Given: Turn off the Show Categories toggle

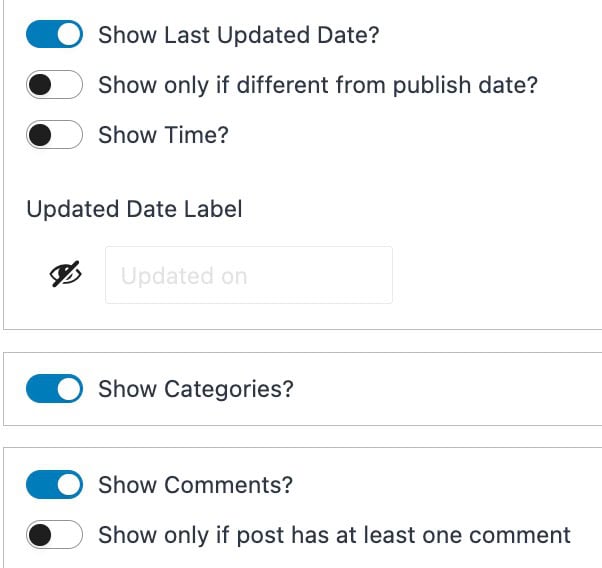Looking at the screenshot, I should 54,389.
